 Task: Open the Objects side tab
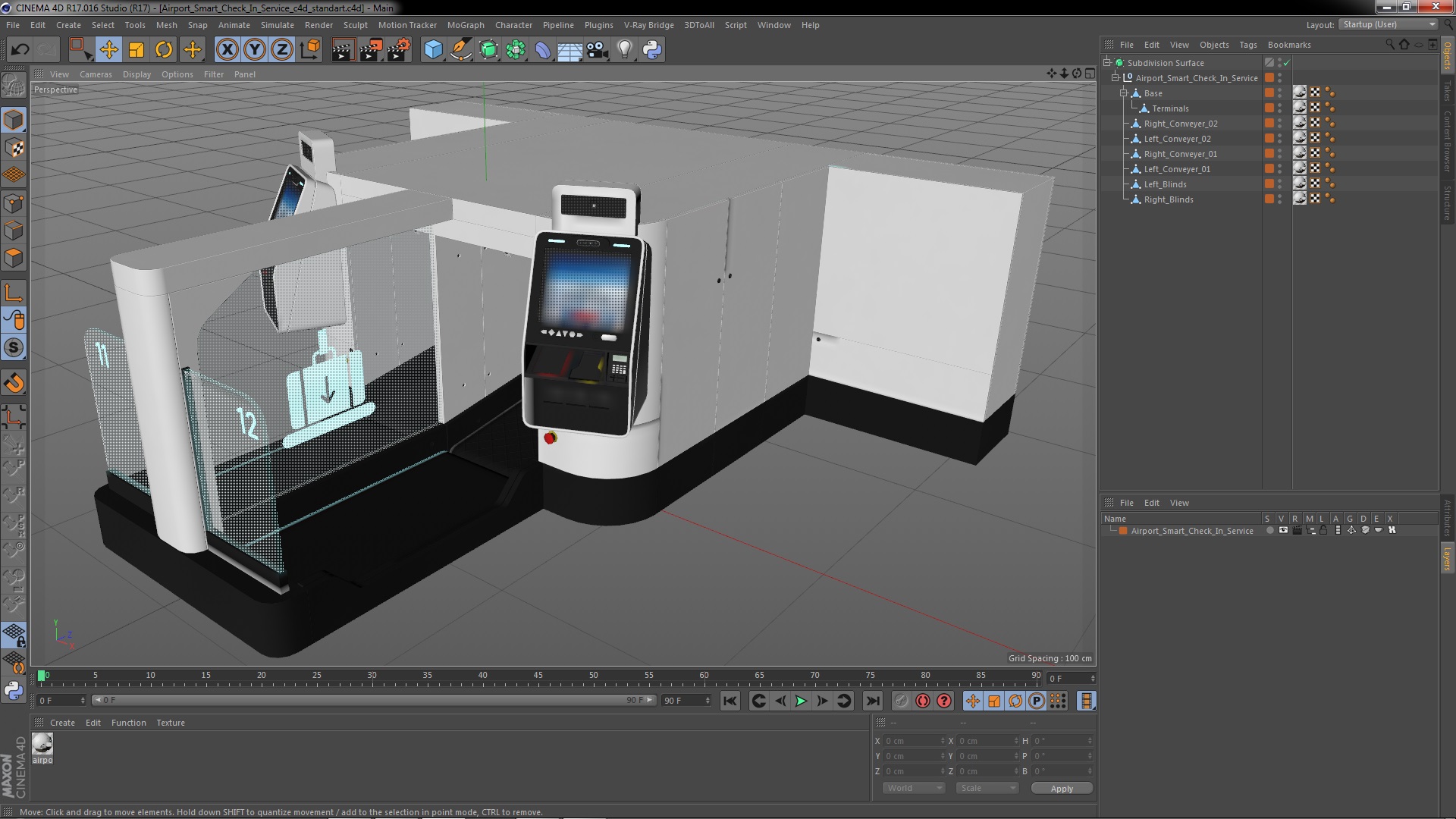pyautogui.click(x=1448, y=55)
